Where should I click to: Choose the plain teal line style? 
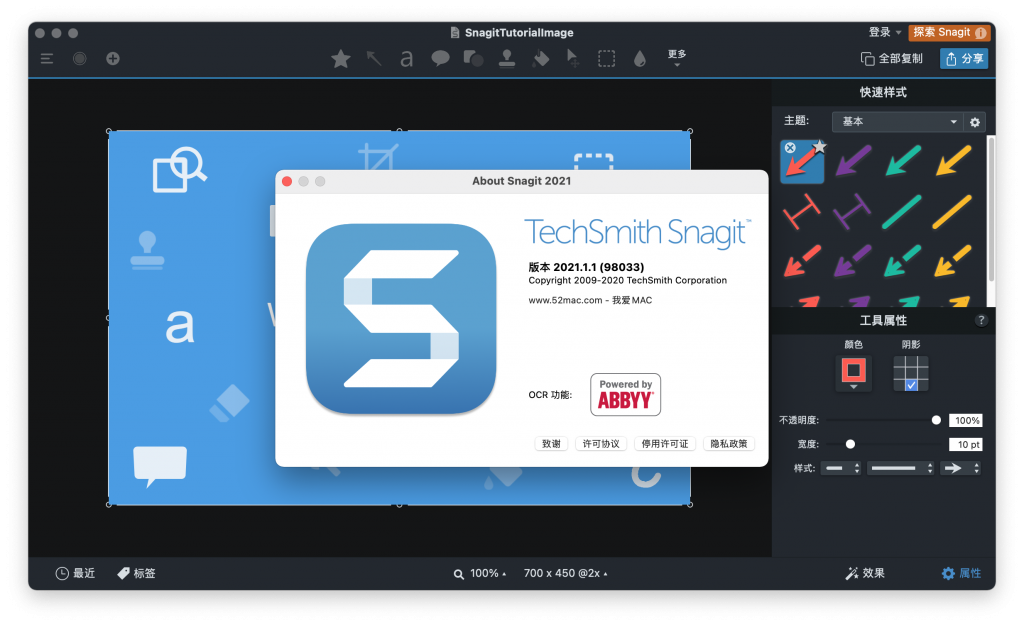pyautogui.click(x=902, y=212)
